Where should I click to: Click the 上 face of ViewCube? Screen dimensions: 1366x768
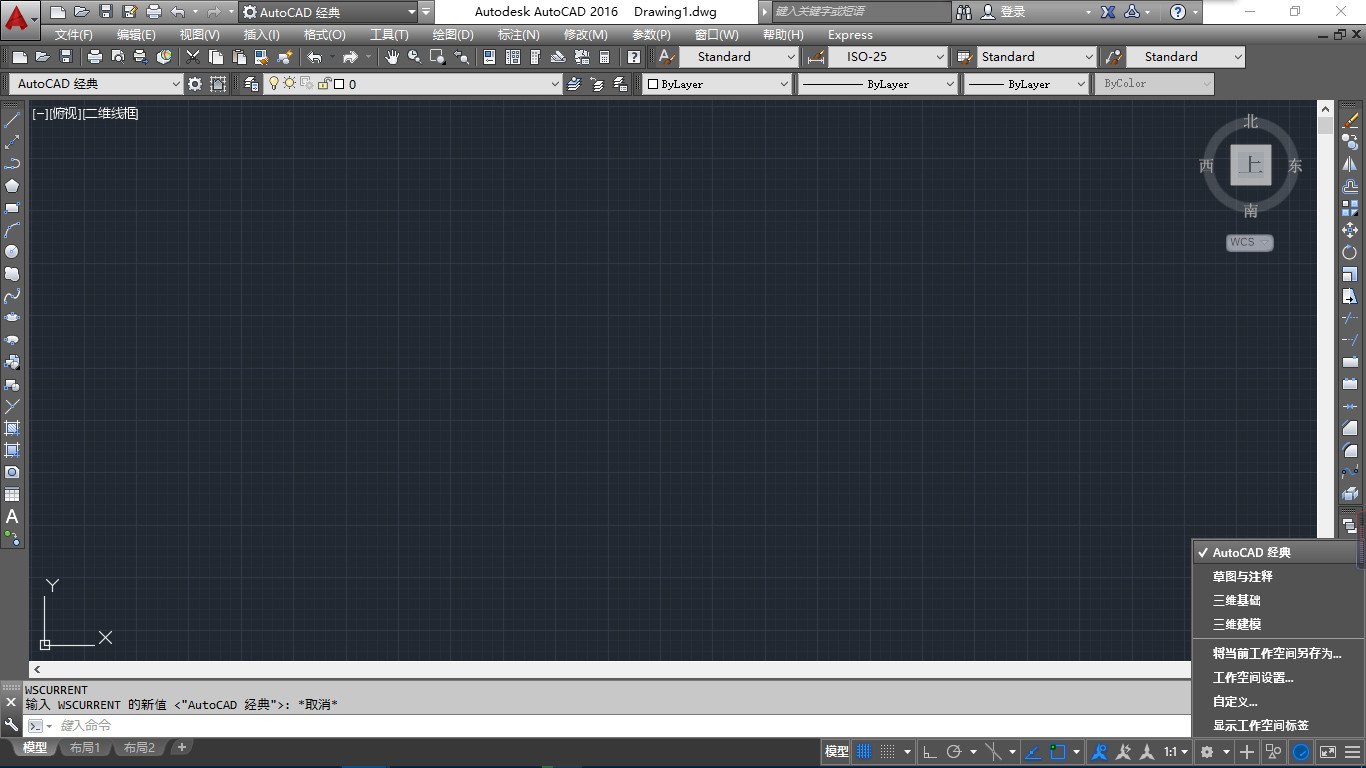[1250, 165]
